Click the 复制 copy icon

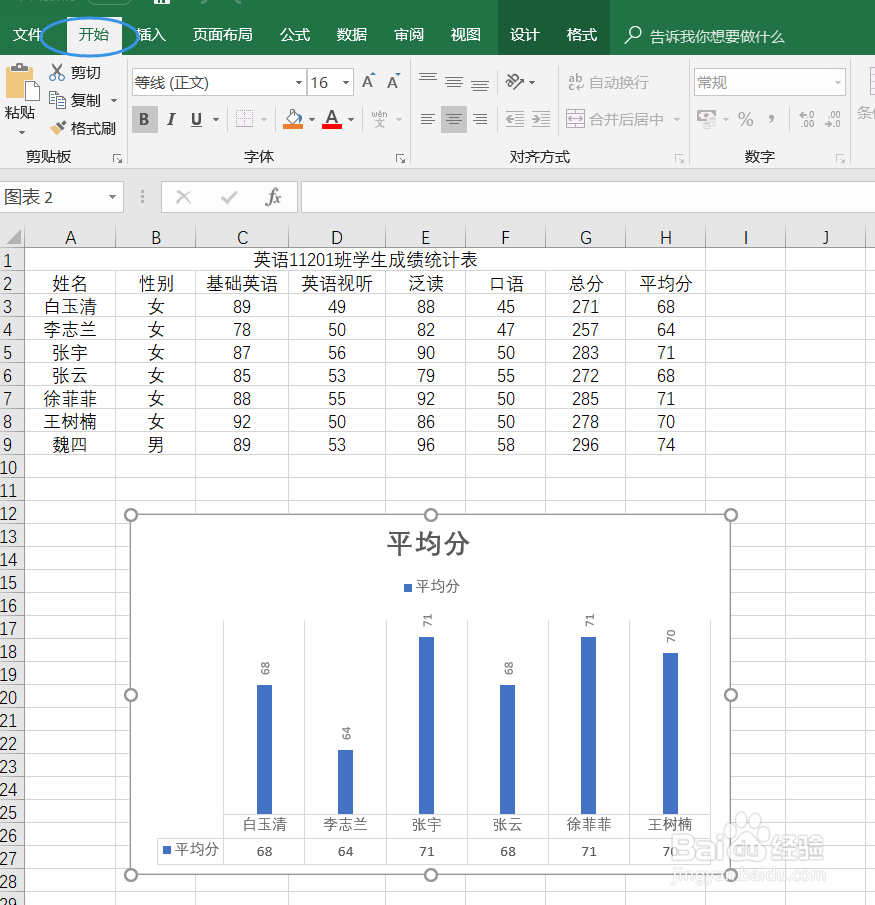click(x=75, y=99)
